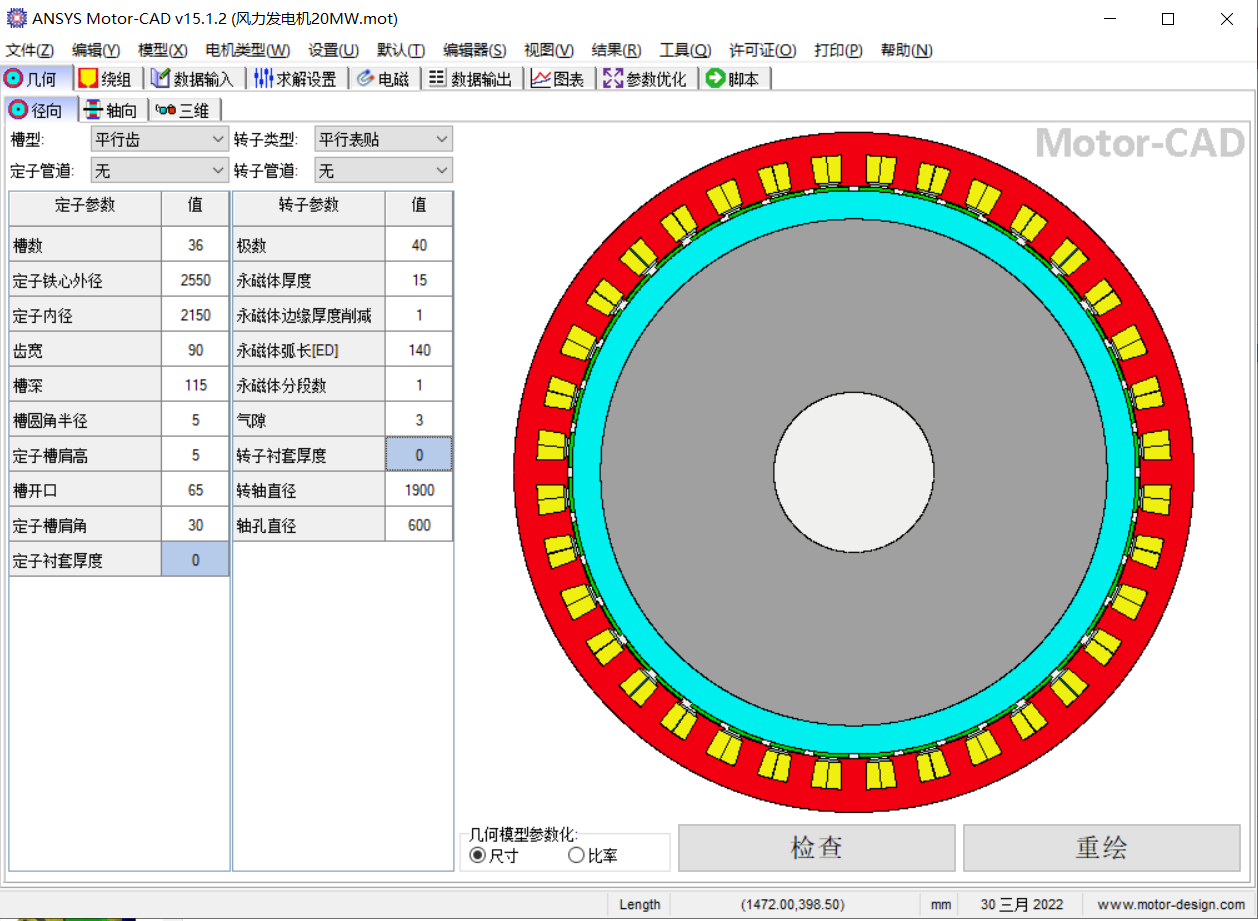This screenshot has height=921, width=1258.
Task: Click the 电磁 tab icon
Action: click(x=365, y=79)
